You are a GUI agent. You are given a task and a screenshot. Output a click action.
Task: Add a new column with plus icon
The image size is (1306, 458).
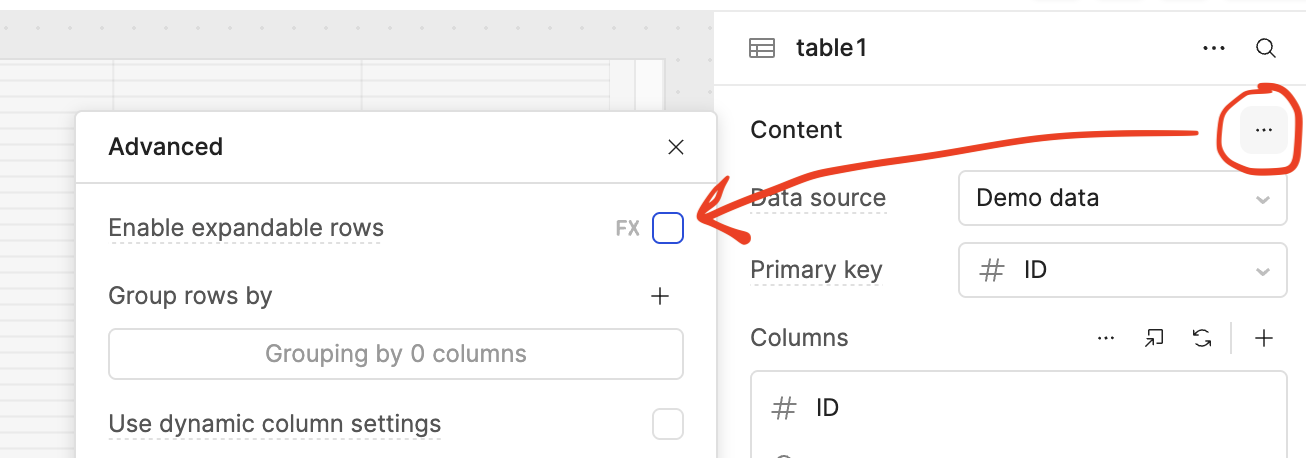[x=1264, y=338]
